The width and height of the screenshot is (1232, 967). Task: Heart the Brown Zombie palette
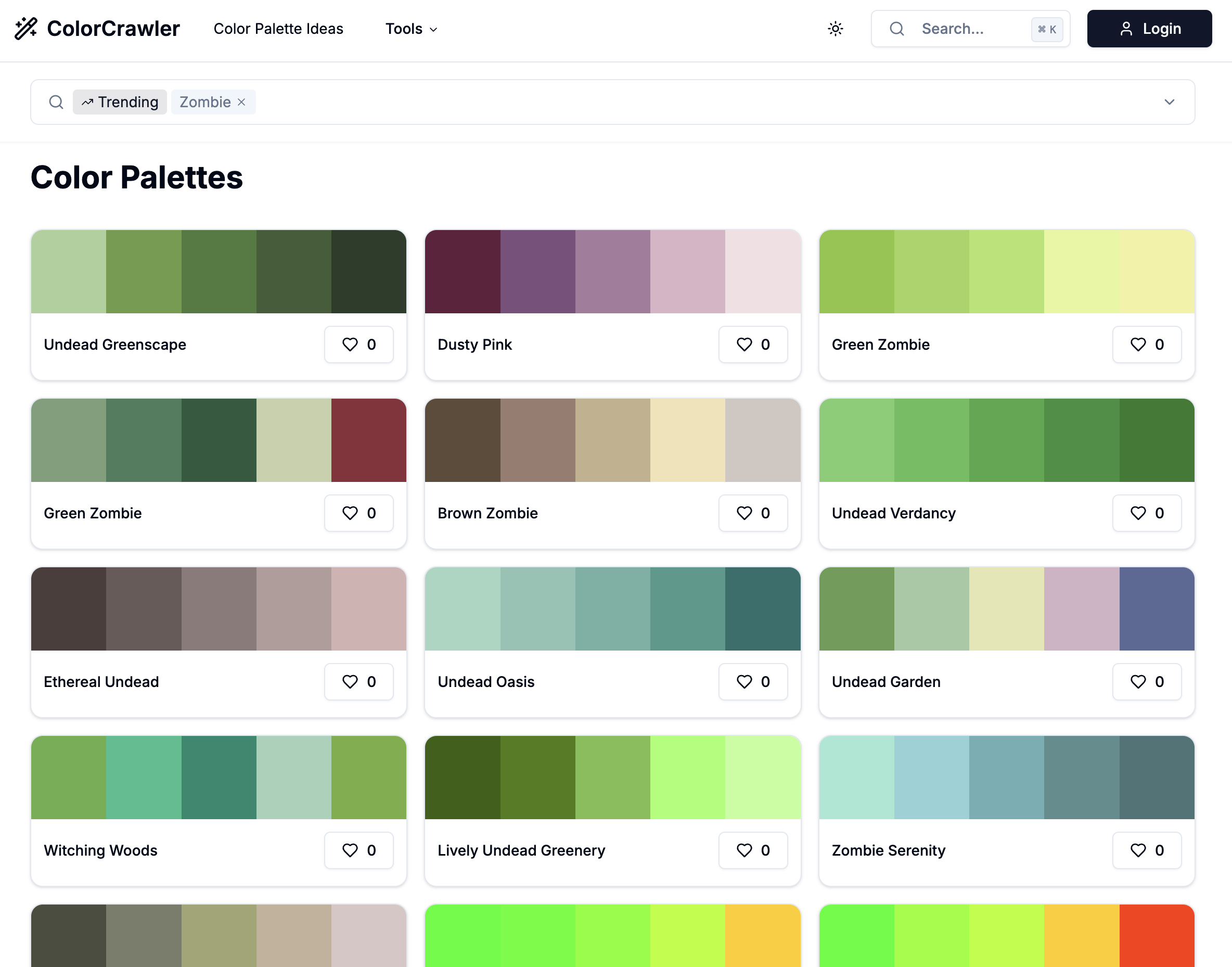tap(752, 513)
